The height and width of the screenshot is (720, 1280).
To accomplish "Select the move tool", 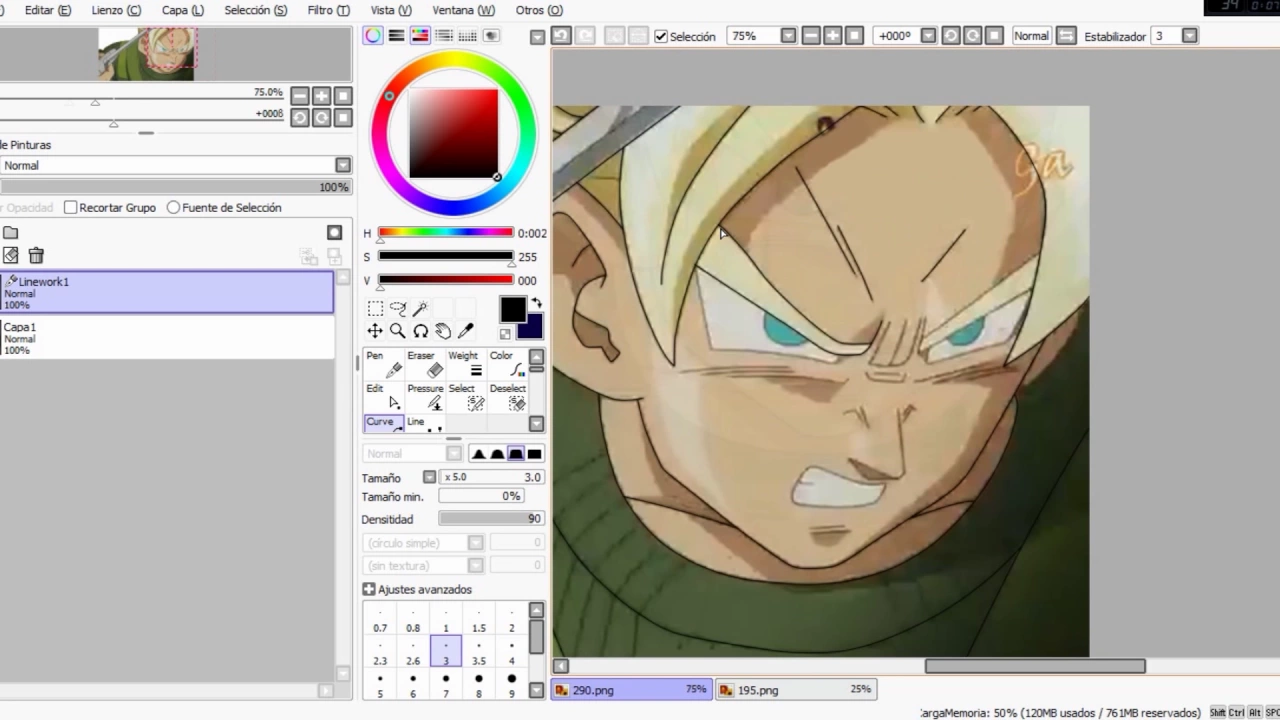I will pyautogui.click(x=375, y=331).
